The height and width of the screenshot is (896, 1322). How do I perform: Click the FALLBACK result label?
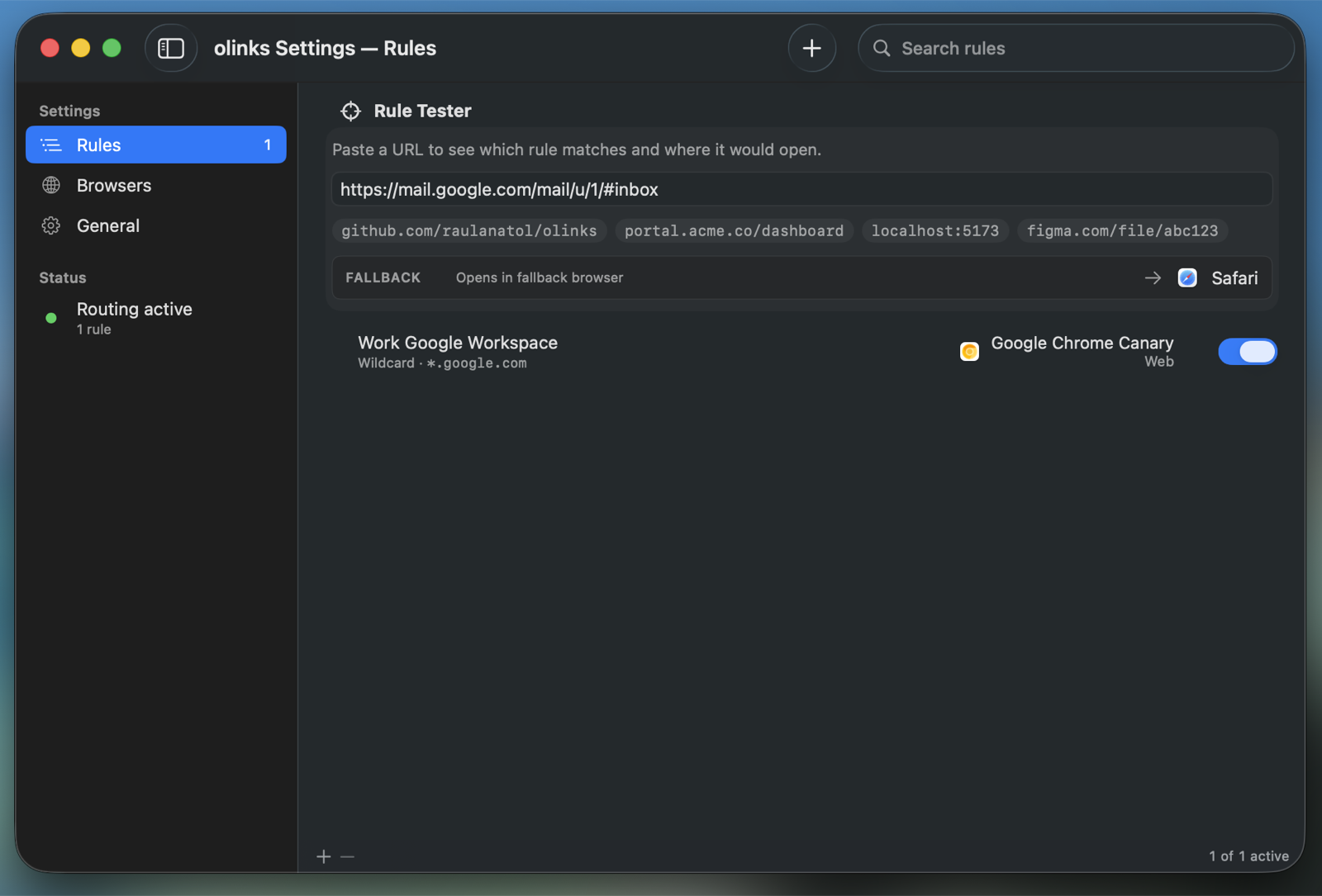tap(383, 278)
